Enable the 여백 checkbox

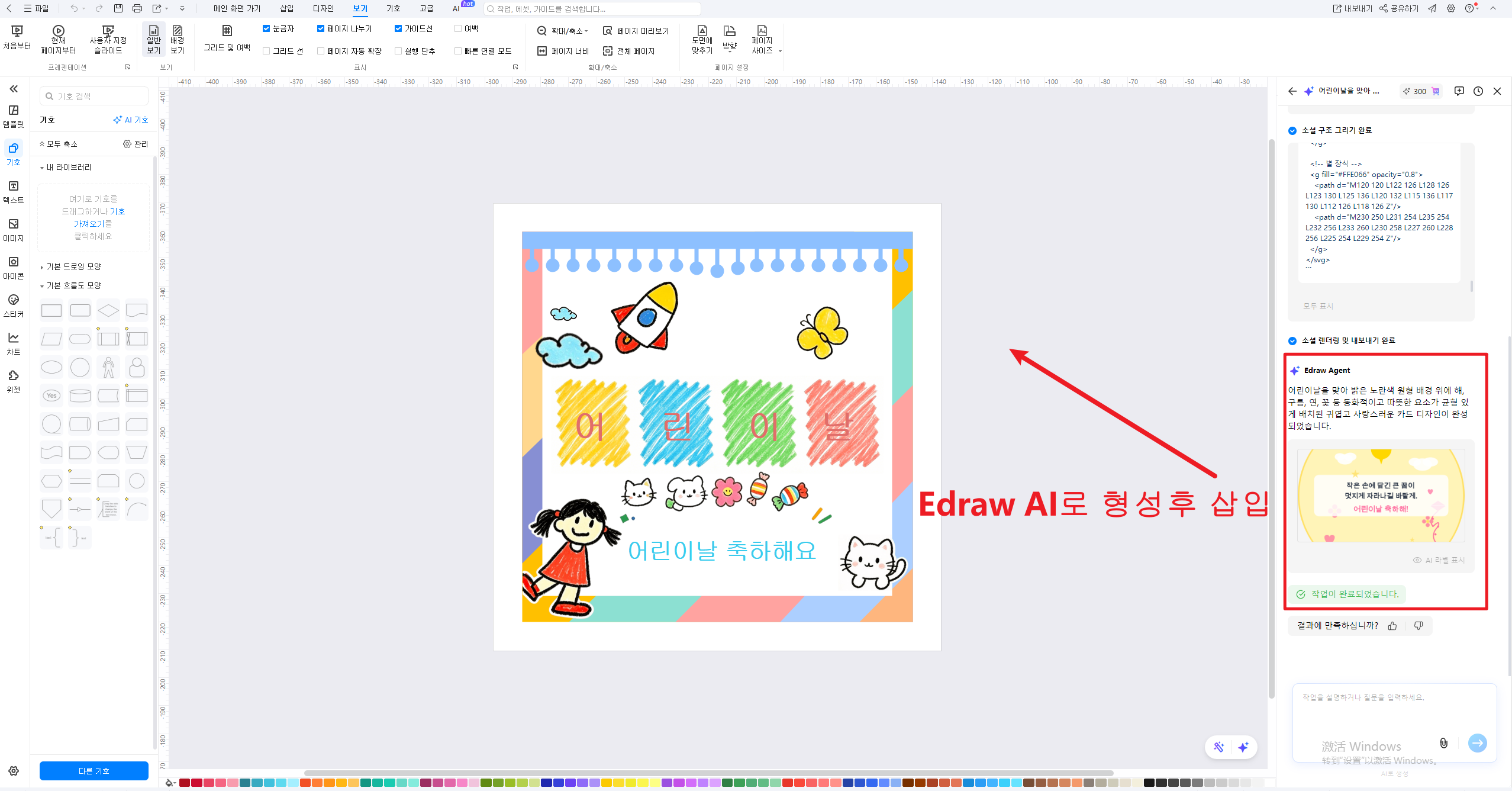458,28
